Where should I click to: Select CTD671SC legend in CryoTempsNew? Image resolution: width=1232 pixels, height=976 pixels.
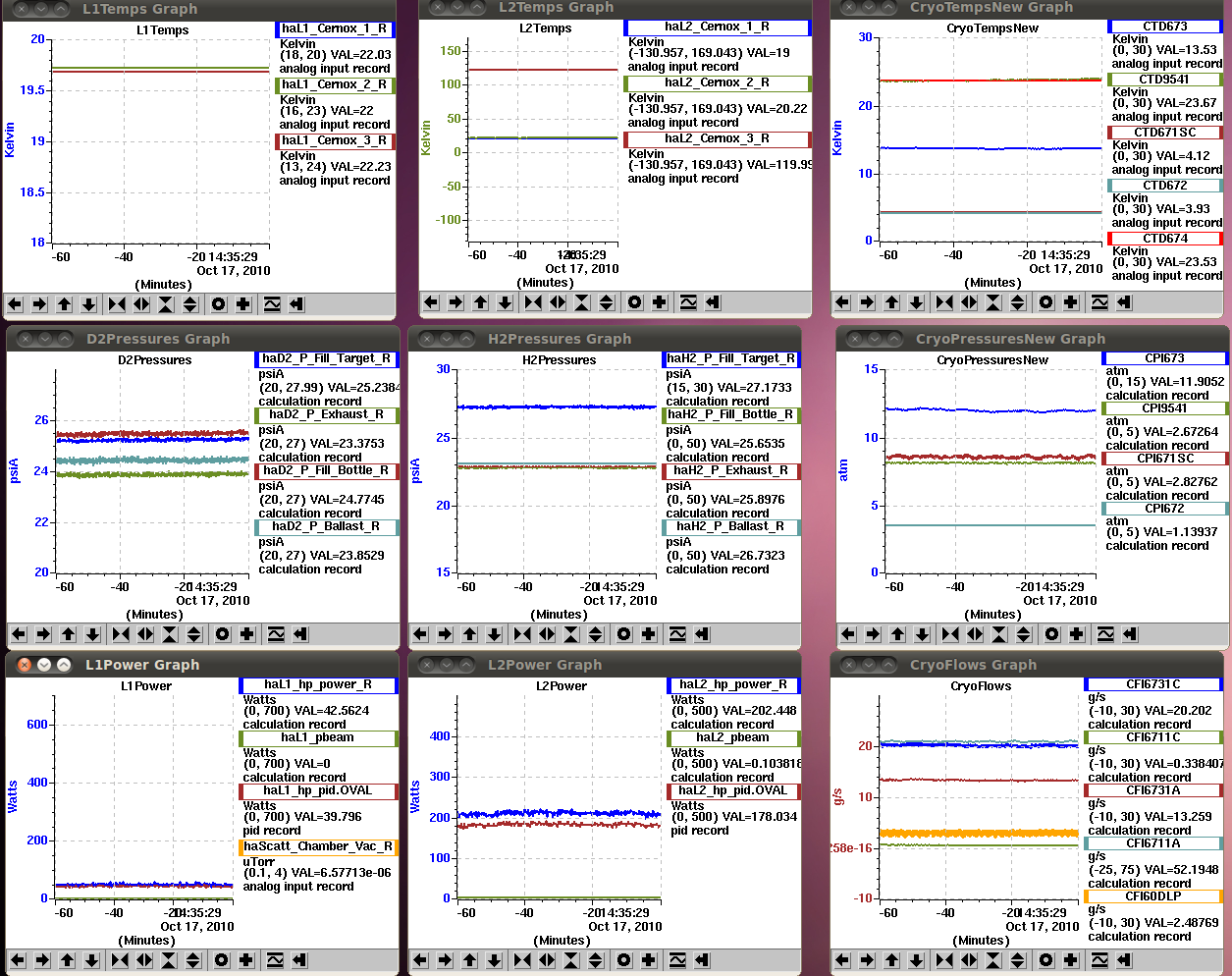click(x=1165, y=133)
